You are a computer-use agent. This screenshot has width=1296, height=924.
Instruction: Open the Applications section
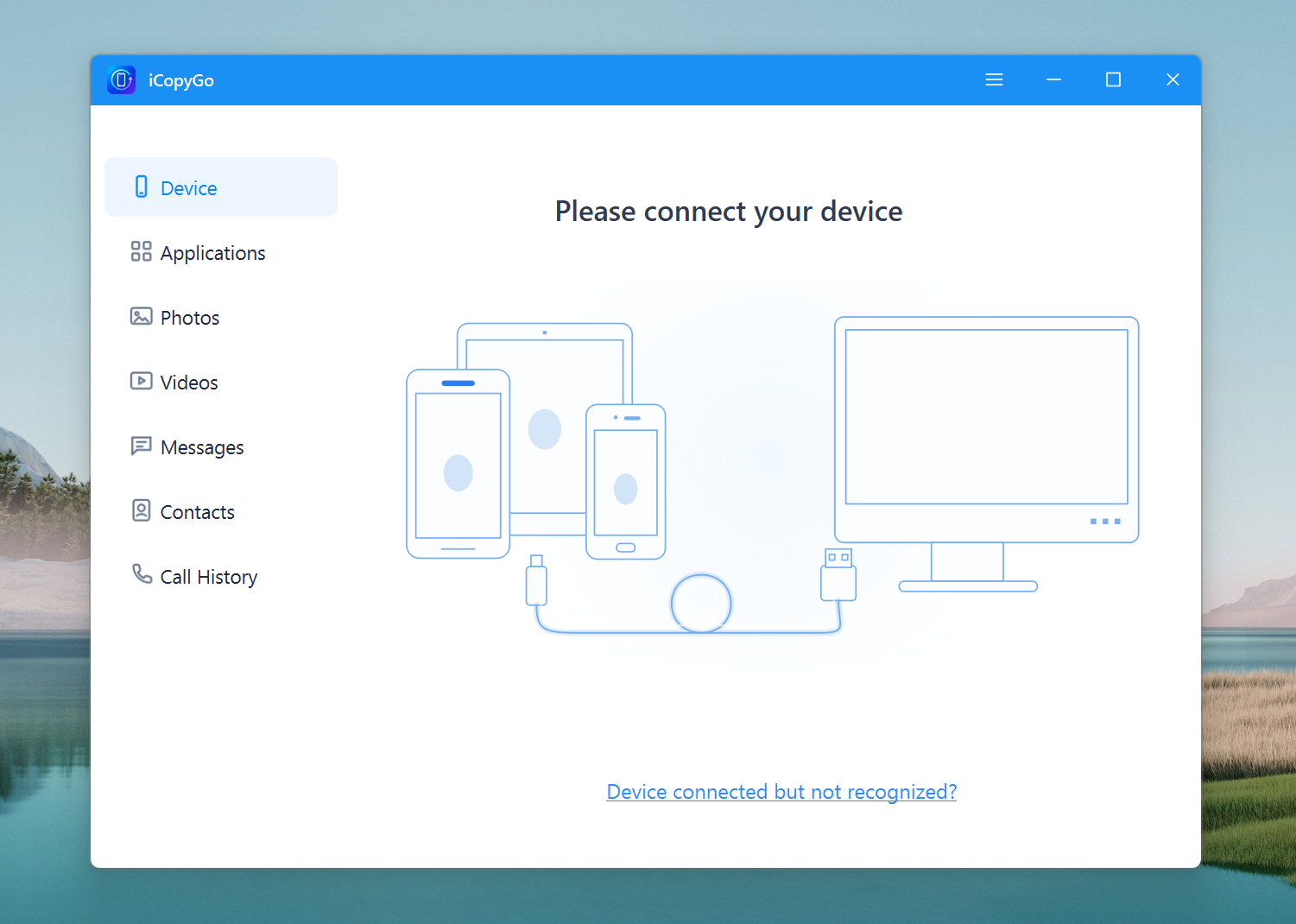click(213, 254)
